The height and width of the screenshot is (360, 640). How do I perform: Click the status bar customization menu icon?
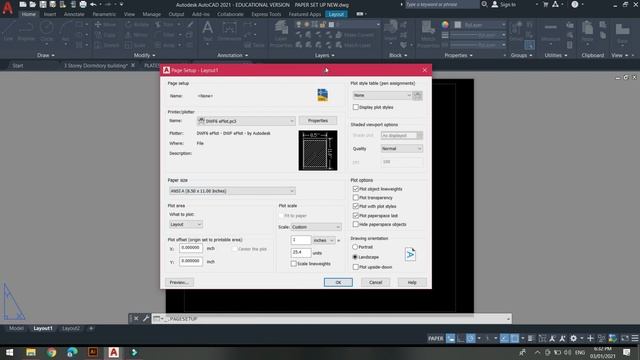[635, 338]
